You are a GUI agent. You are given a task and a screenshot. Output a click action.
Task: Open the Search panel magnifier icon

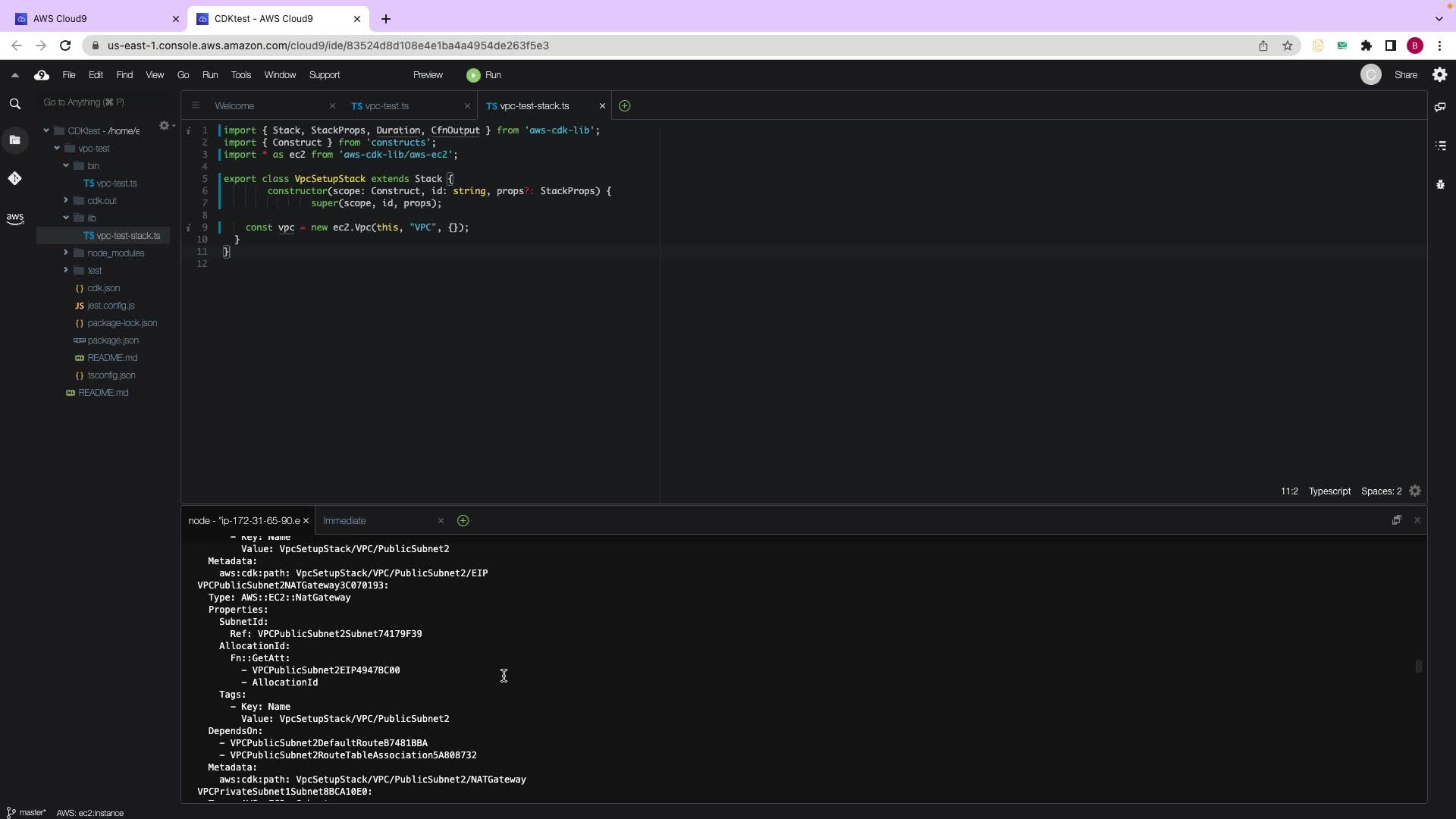point(14,104)
